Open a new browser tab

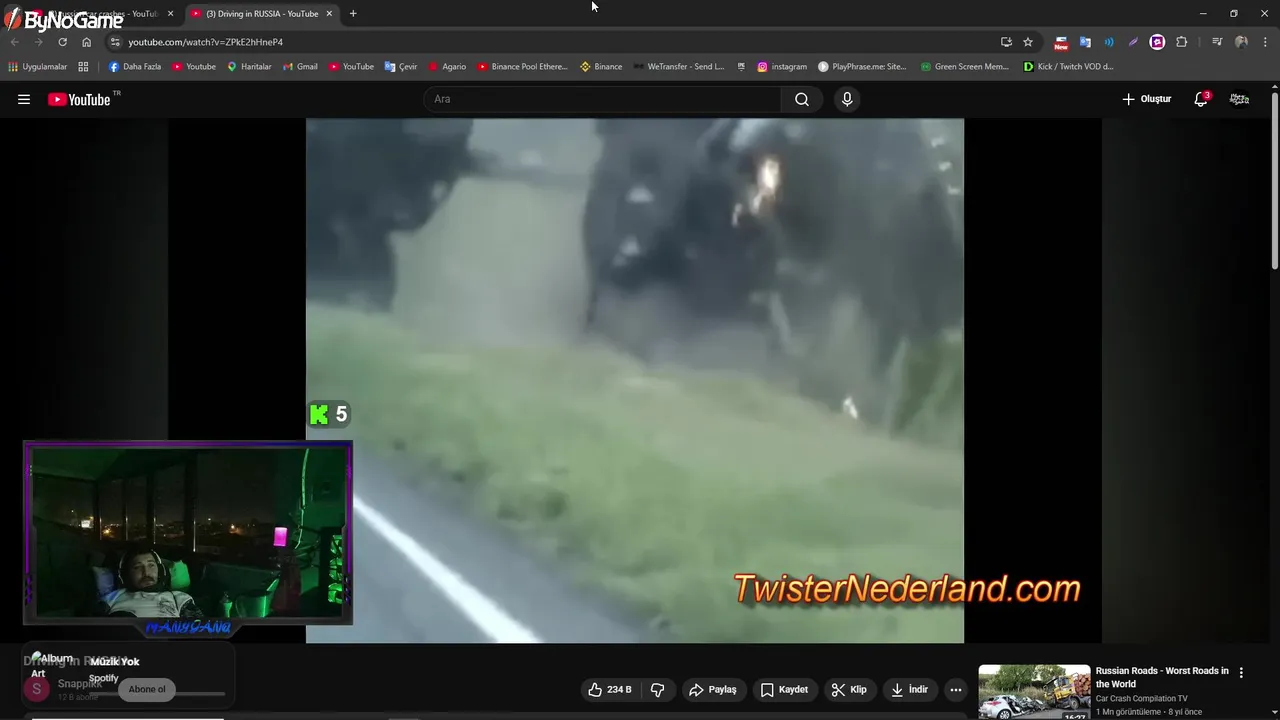coord(353,14)
